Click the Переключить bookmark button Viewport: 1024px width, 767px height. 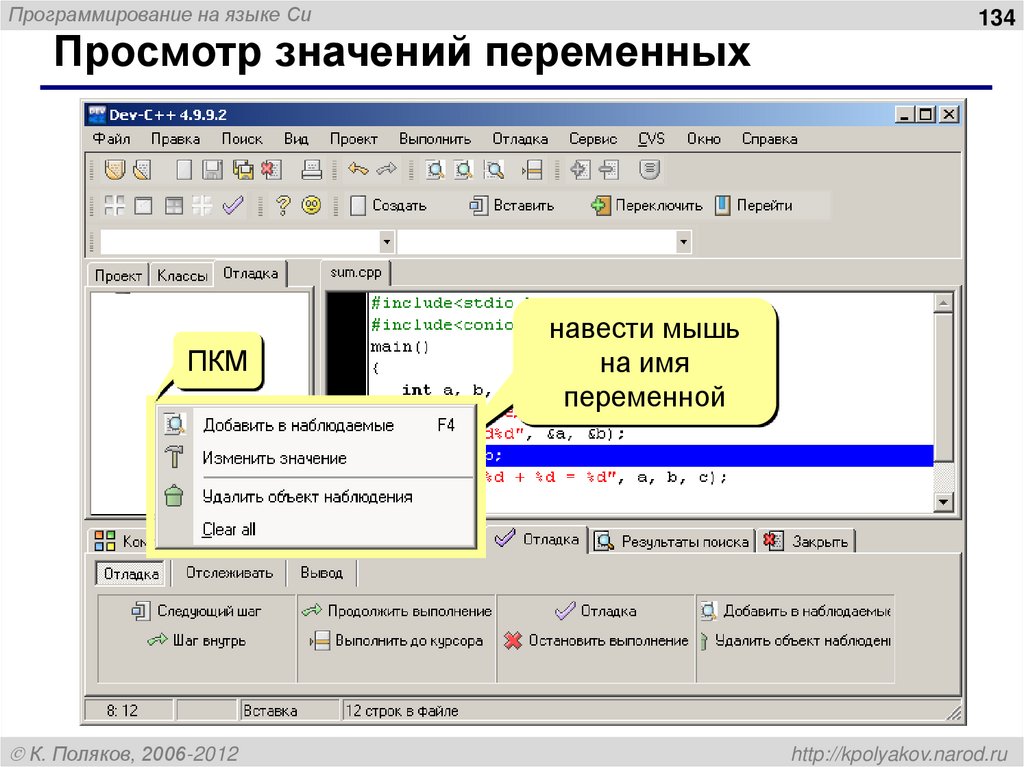click(x=647, y=206)
